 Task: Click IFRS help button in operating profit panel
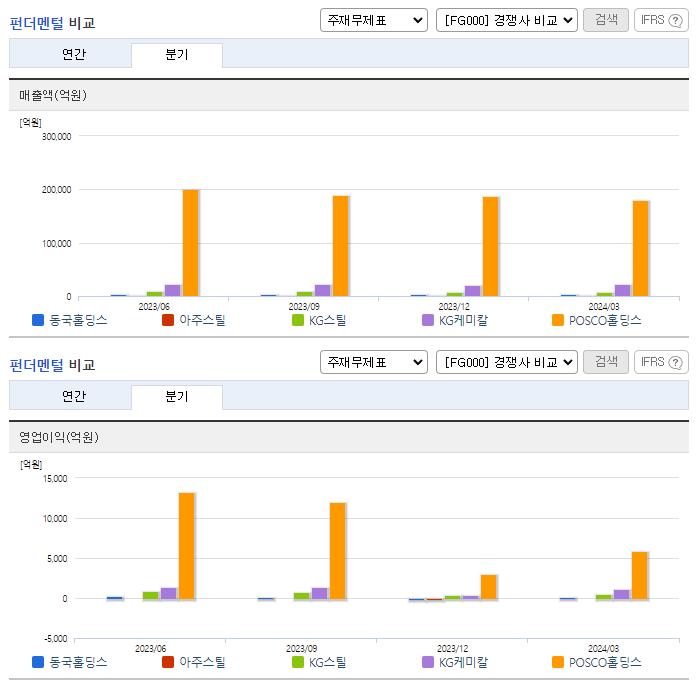point(661,362)
